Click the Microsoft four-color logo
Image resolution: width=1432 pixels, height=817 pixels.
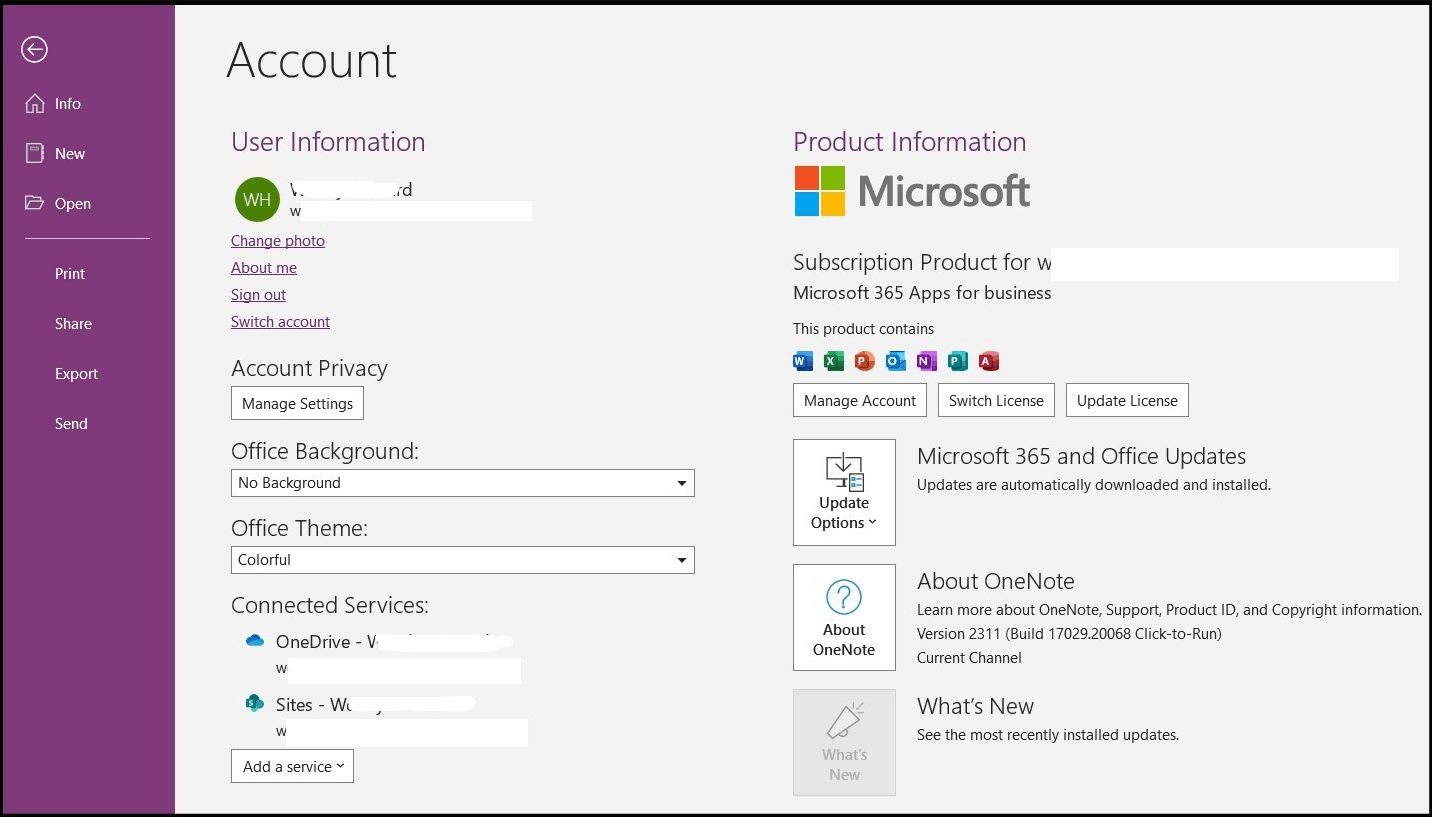tap(820, 191)
